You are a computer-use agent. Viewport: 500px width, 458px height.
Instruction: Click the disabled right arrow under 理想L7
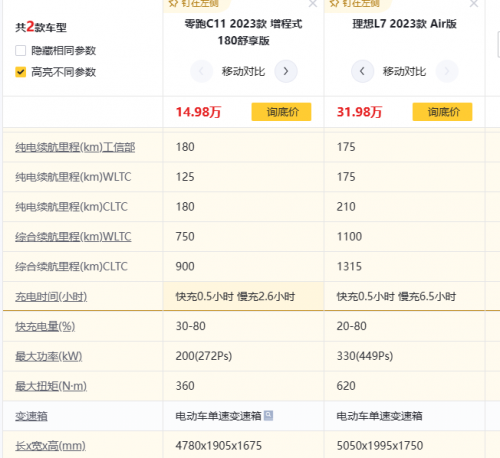(x=447, y=71)
